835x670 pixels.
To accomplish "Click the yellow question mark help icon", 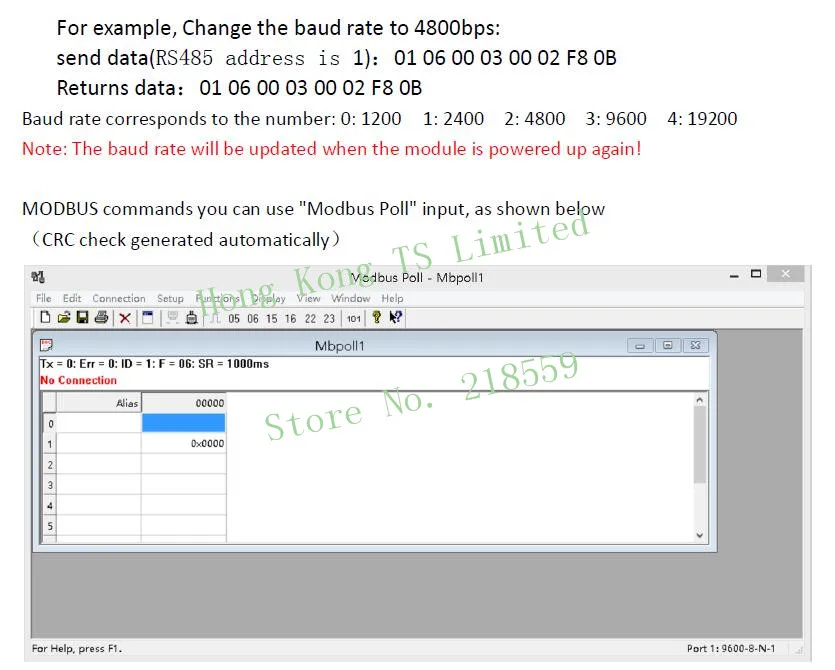I will pos(377,317).
